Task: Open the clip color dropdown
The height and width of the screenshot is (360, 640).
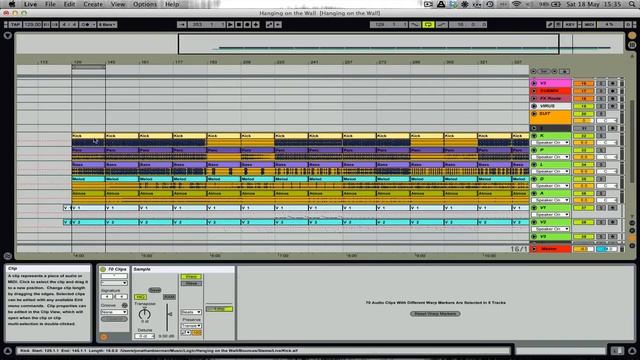Action: [x=114, y=283]
